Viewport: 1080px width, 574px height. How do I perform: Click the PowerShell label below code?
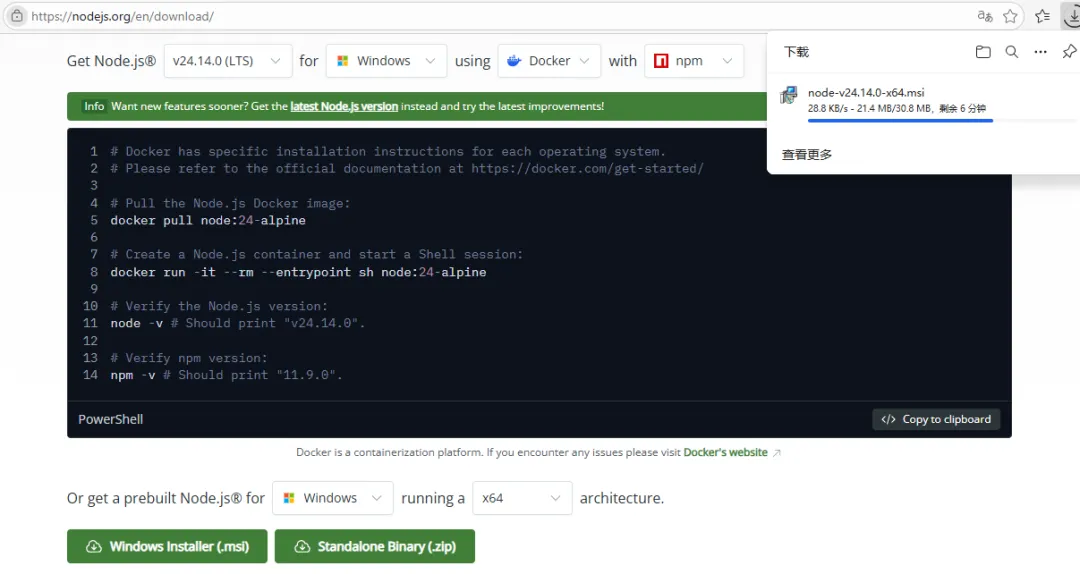click(111, 419)
